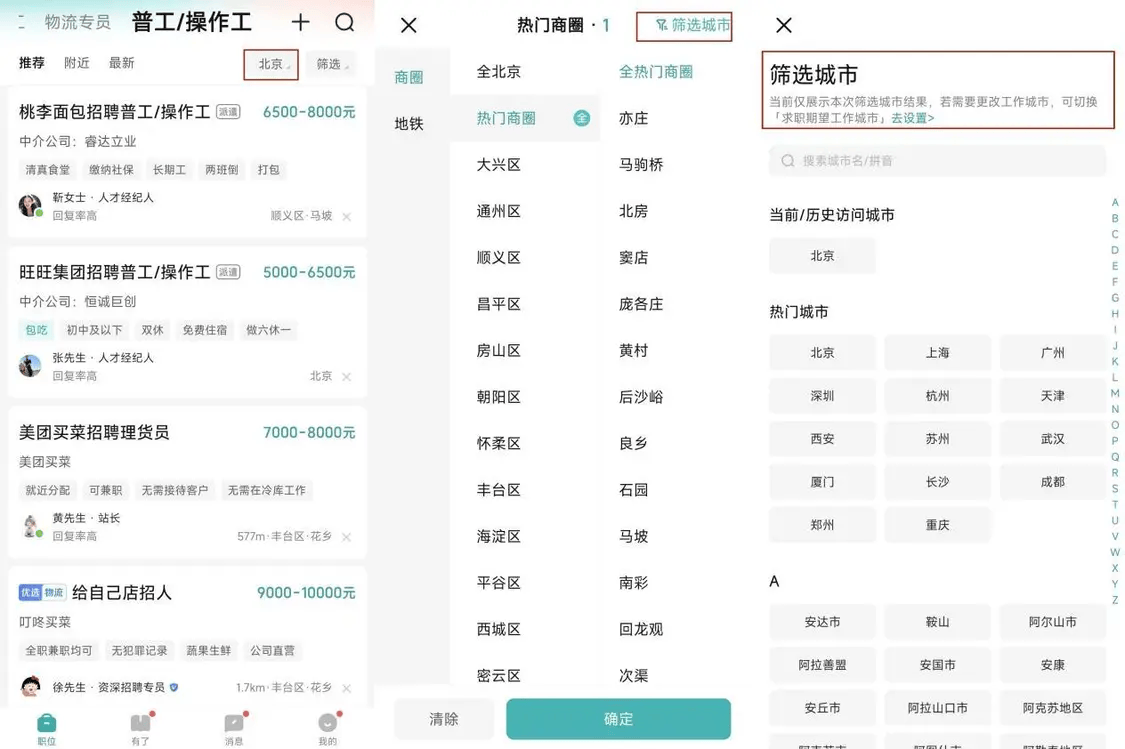Open the 职位 tab icon in bottom bar
The image size is (1125, 749).
[x=47, y=722]
